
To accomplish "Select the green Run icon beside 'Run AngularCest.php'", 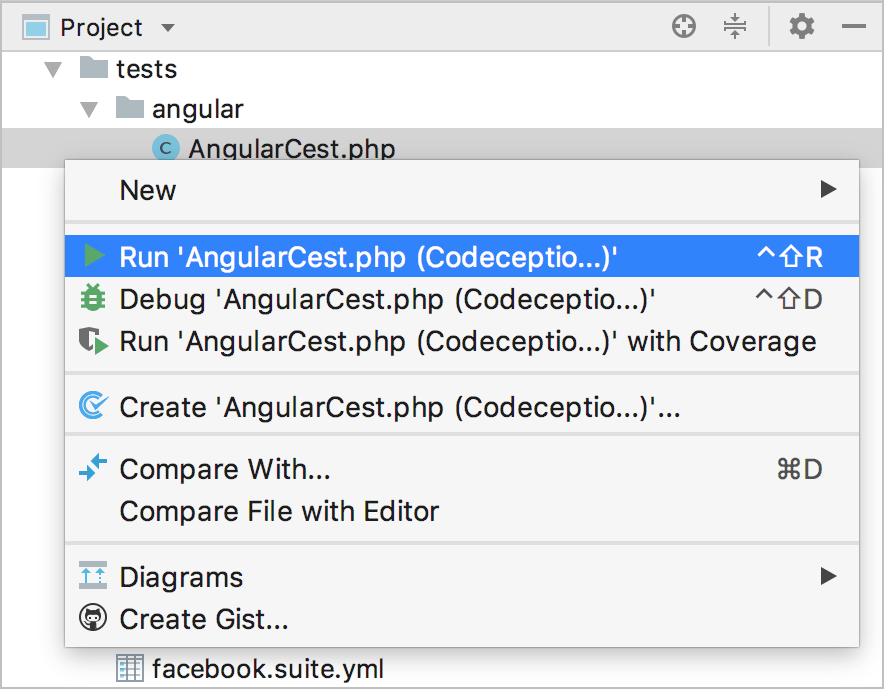I will 94,256.
